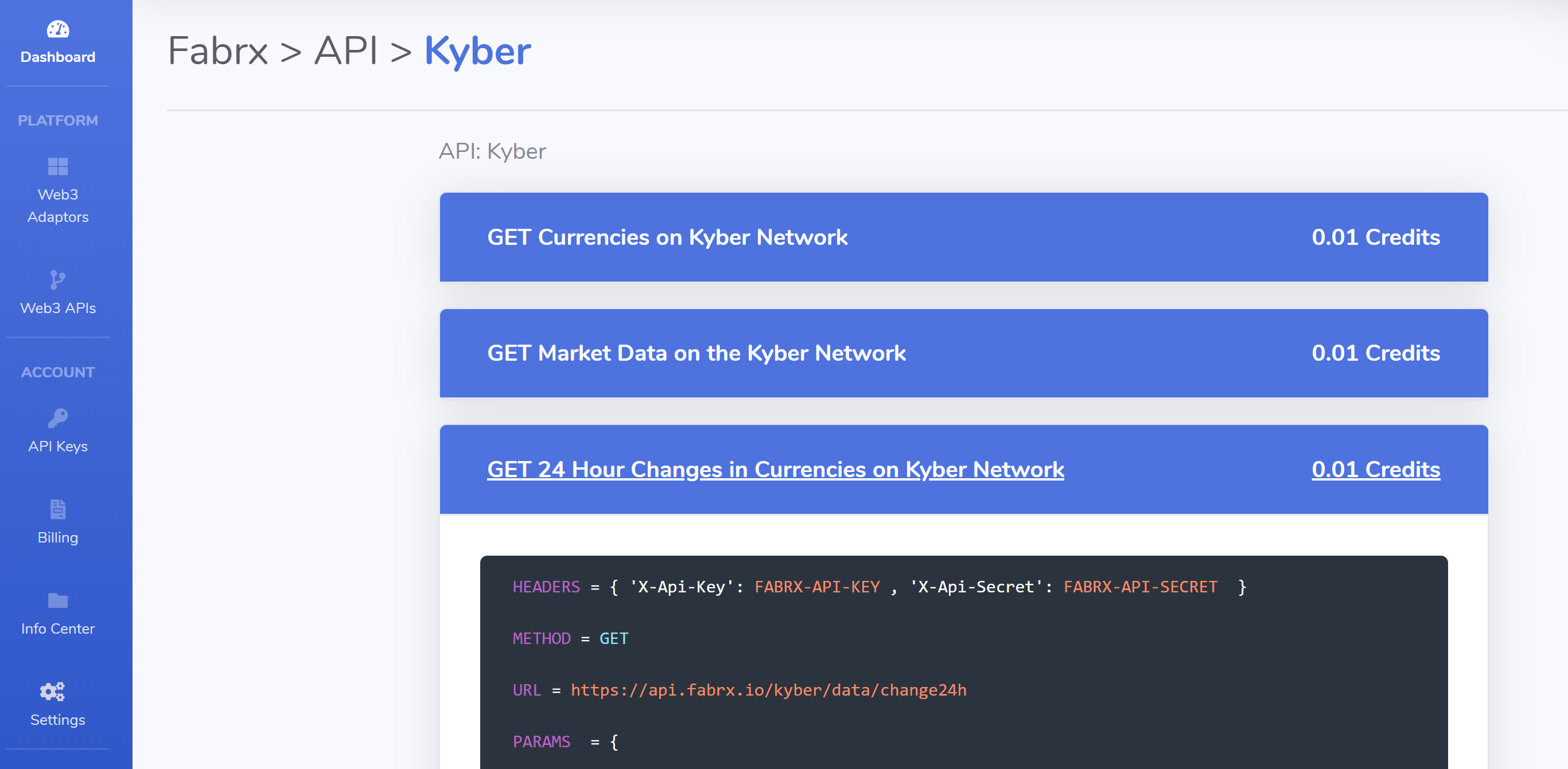Click the api.fabrx.io change24h URL
This screenshot has width=1568, height=769.
[x=768, y=690]
